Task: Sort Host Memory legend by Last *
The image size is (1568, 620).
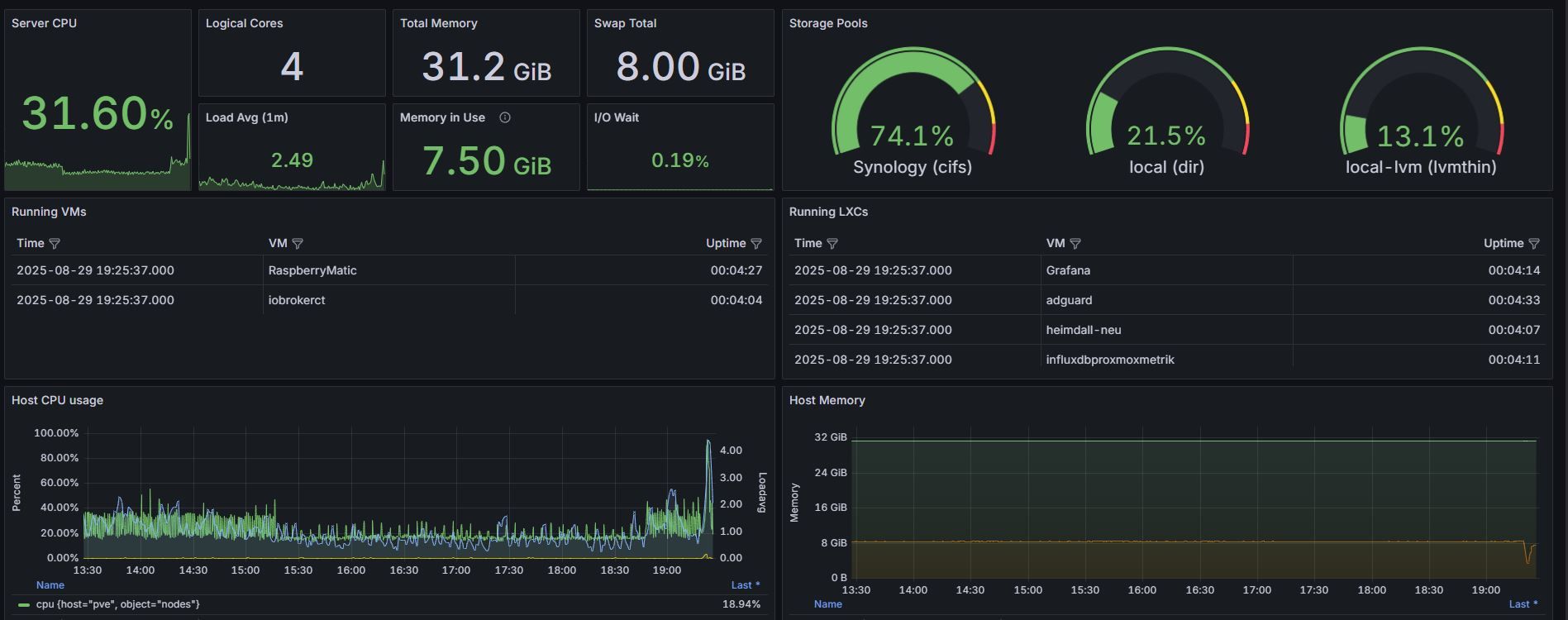Action: tap(1523, 604)
